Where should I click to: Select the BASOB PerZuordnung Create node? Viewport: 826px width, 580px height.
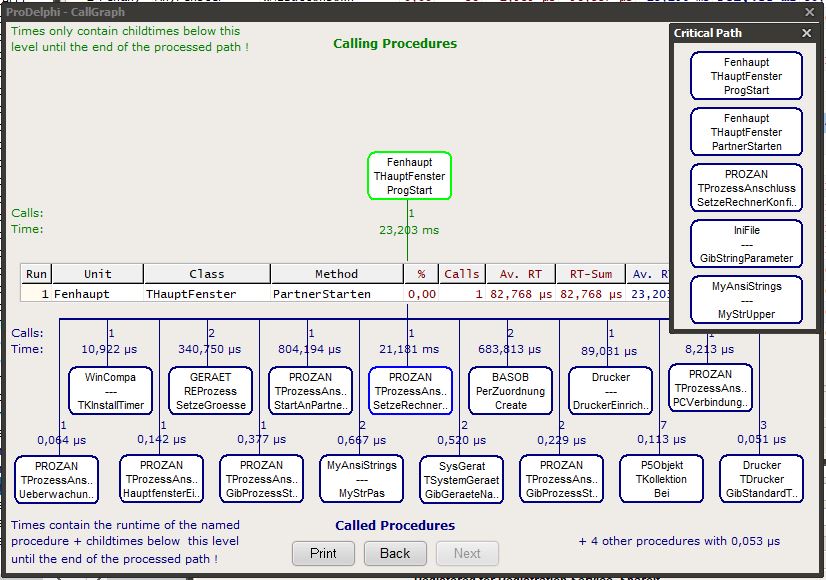[510, 391]
